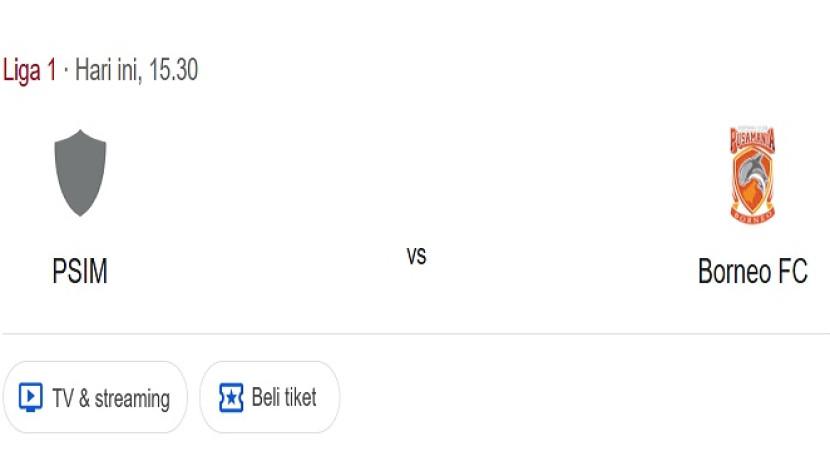Click the "Beli tiket" label text

click(284, 398)
